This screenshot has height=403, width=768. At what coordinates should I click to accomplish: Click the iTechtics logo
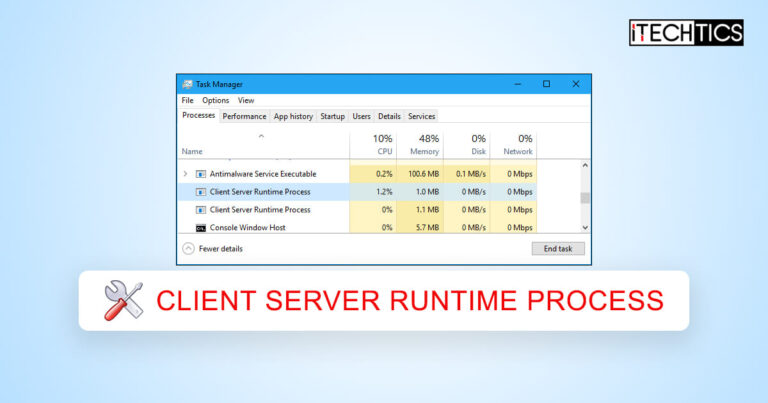pos(685,32)
